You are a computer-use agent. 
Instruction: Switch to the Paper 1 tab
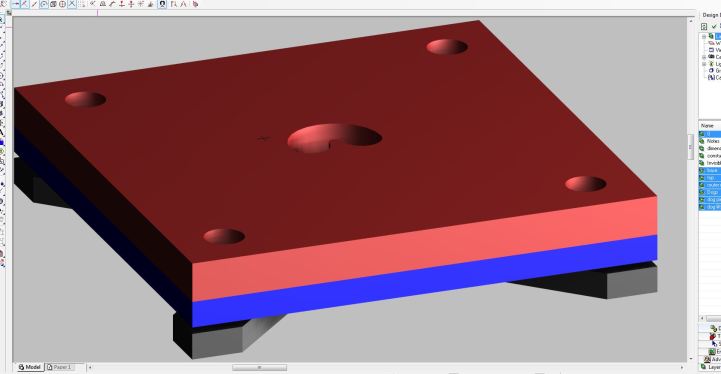(60, 367)
